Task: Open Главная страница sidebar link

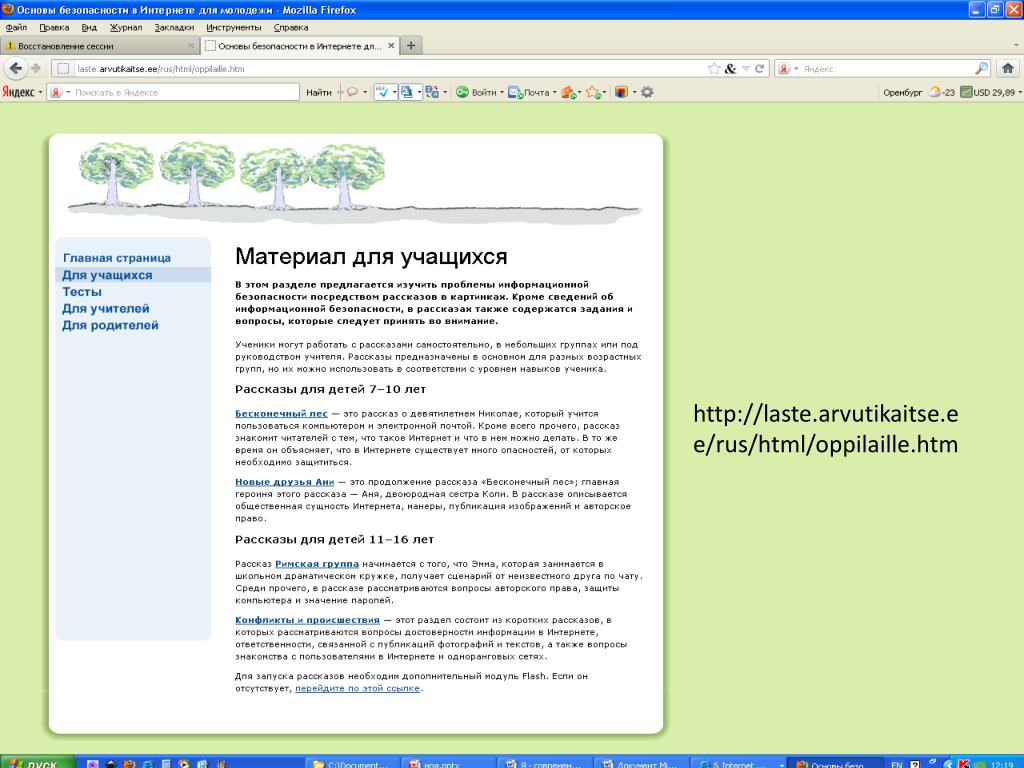Action: 117,258
